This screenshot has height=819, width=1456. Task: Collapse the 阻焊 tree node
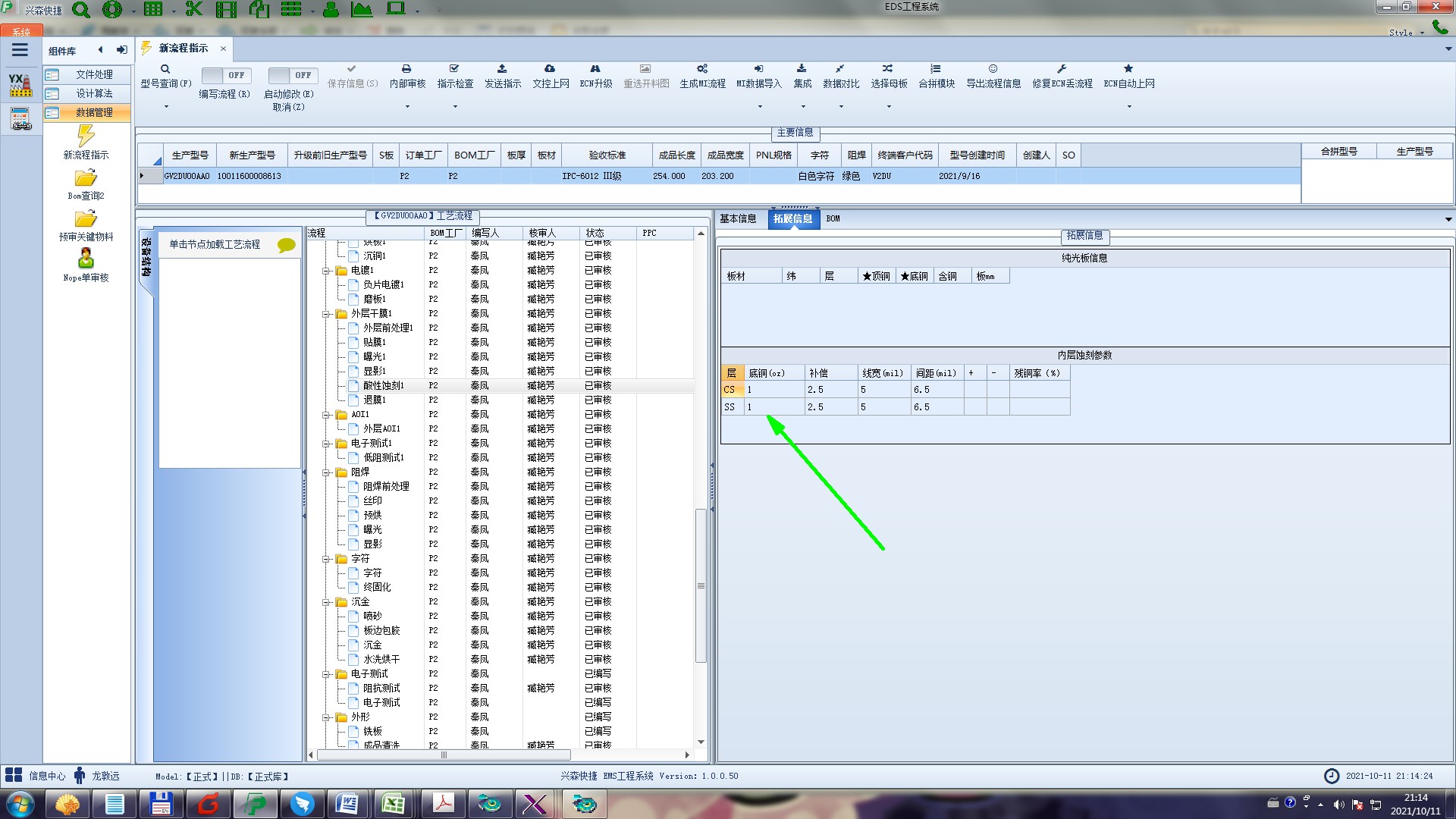tap(326, 472)
